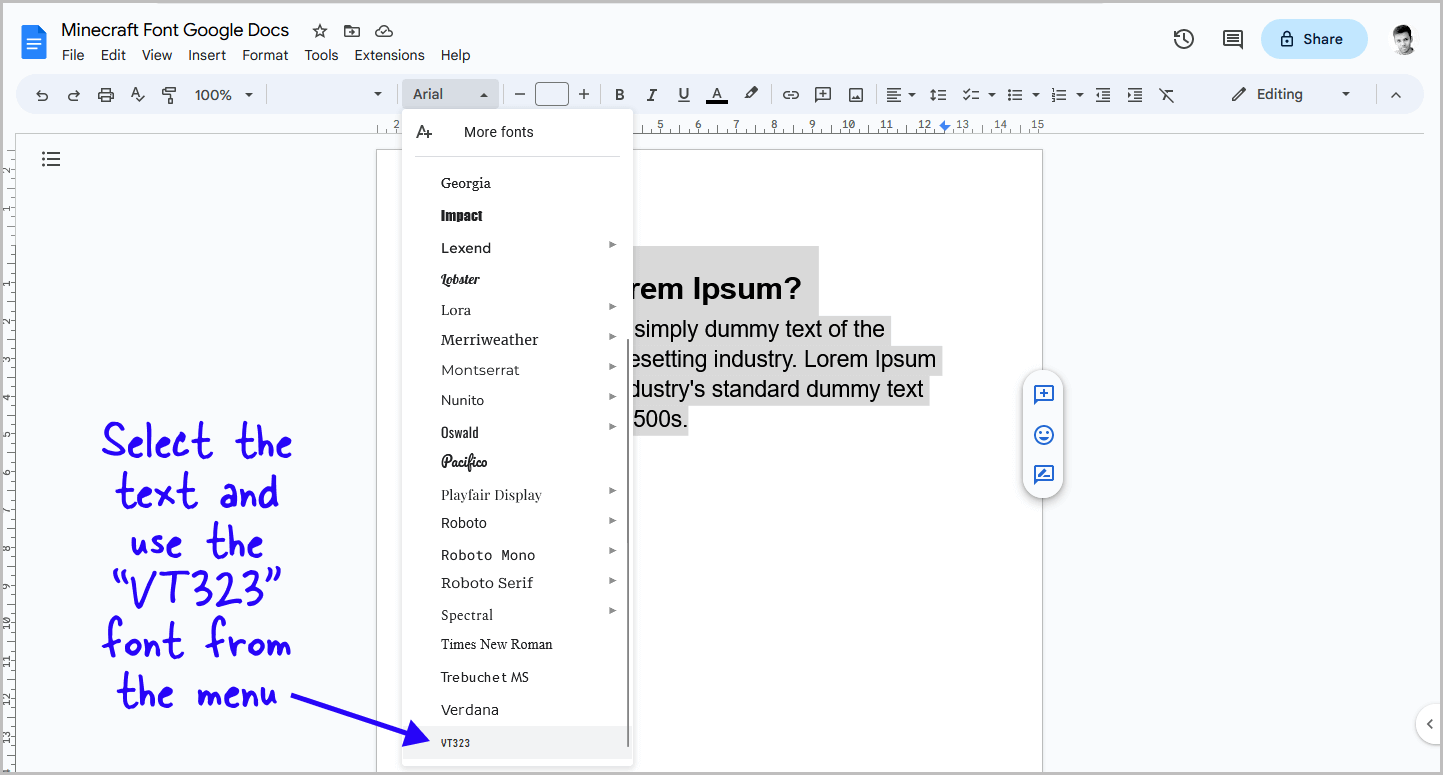This screenshot has width=1443, height=775.
Task: Open the zoom 100% dropdown
Action: 224,95
